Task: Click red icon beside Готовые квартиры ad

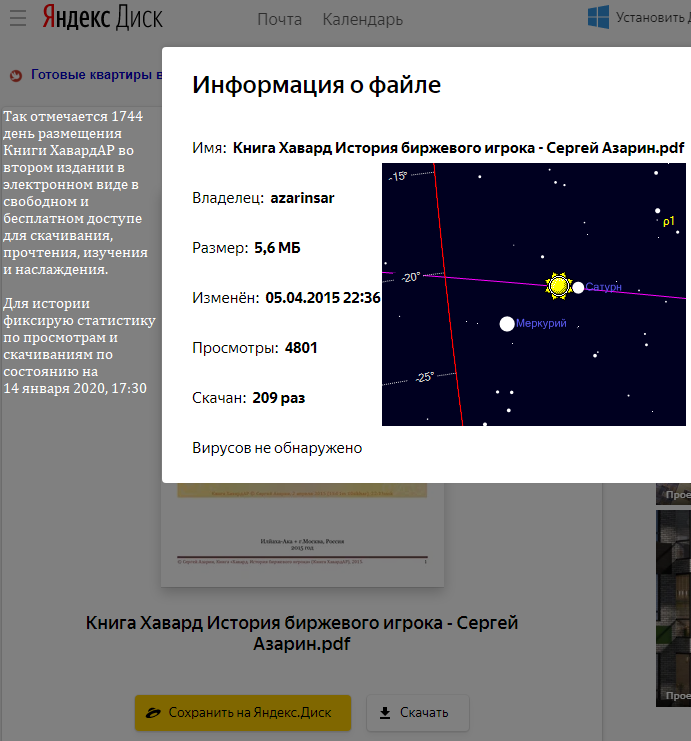Action: click(x=15, y=75)
